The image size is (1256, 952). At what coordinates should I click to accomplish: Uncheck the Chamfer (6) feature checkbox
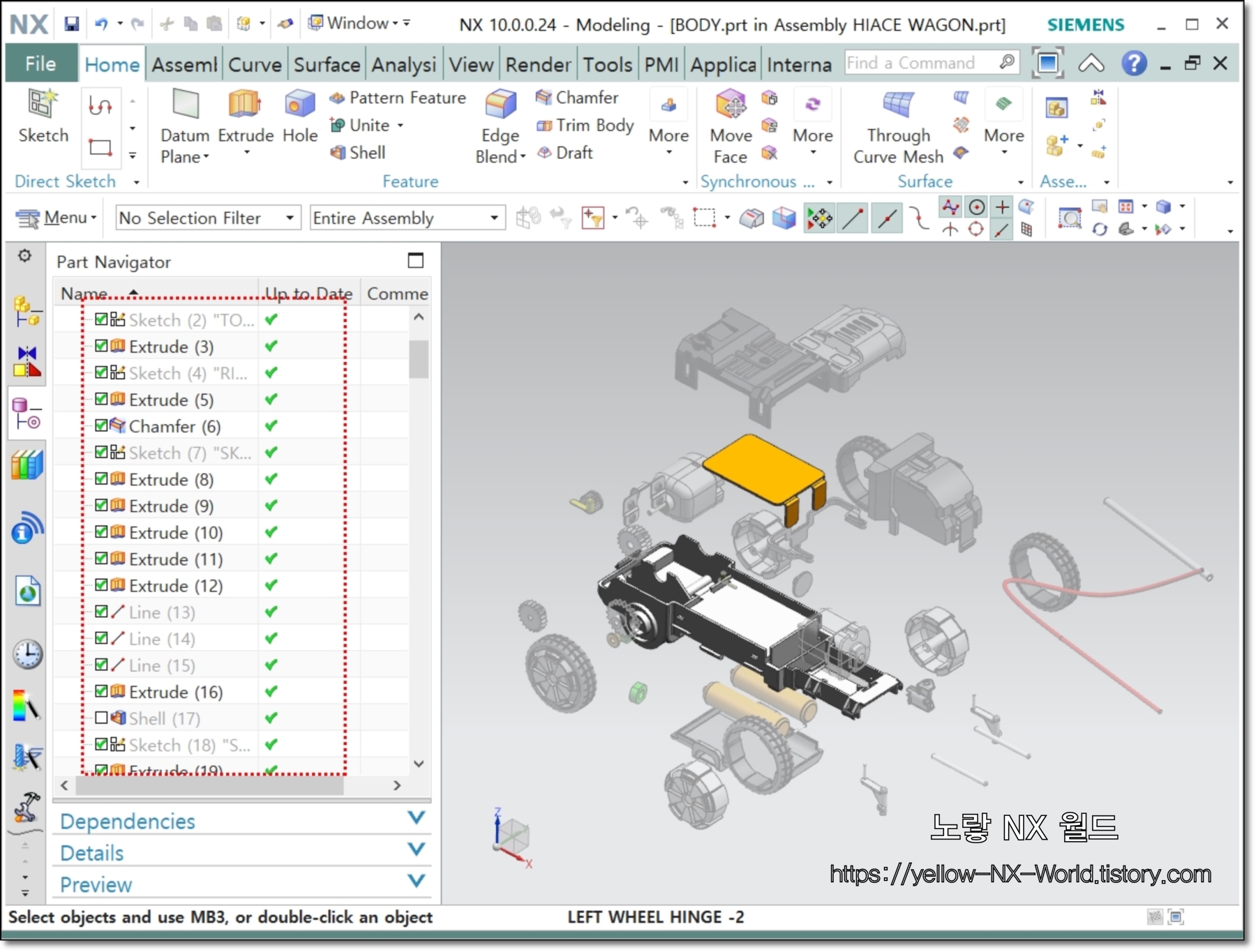pos(101,425)
